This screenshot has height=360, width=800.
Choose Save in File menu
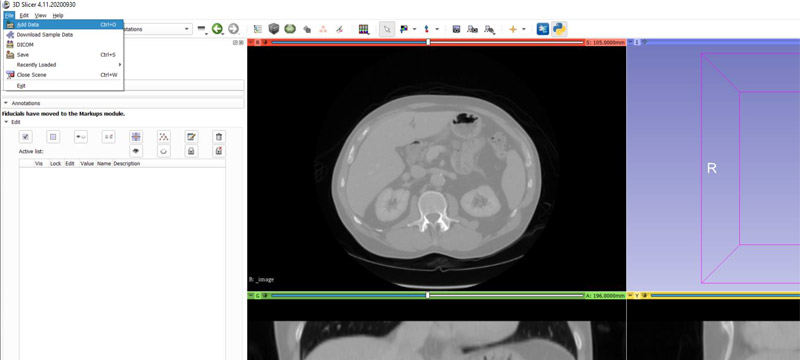tap(64, 55)
